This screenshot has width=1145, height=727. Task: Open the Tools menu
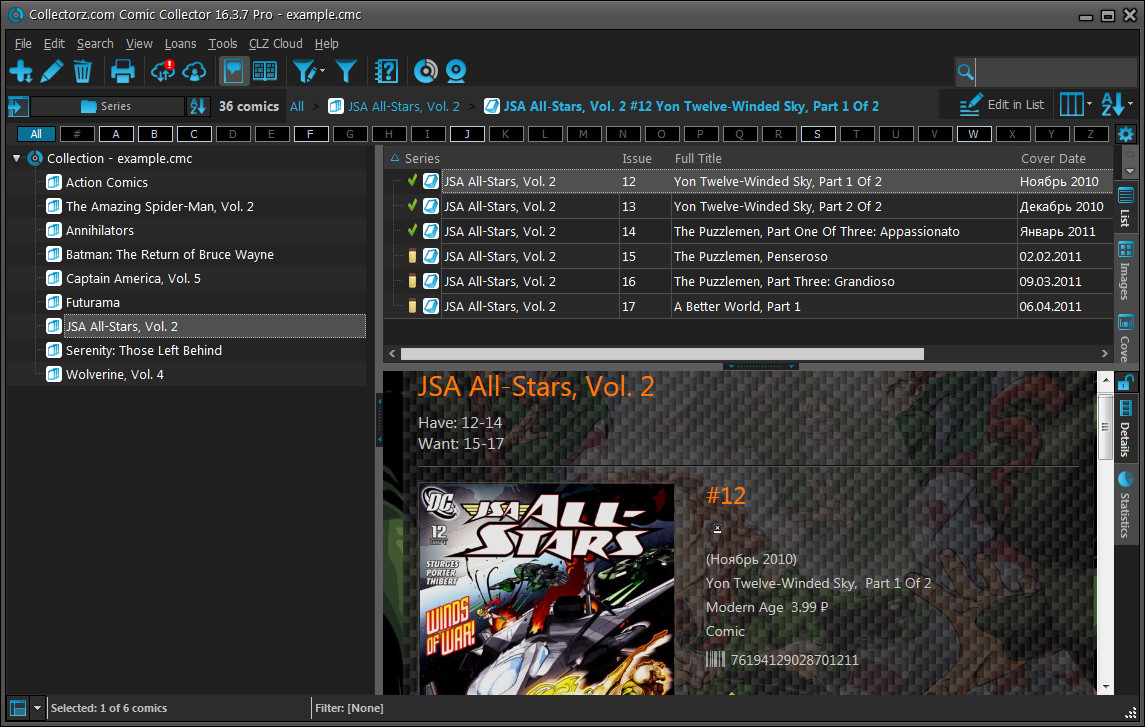pos(223,44)
